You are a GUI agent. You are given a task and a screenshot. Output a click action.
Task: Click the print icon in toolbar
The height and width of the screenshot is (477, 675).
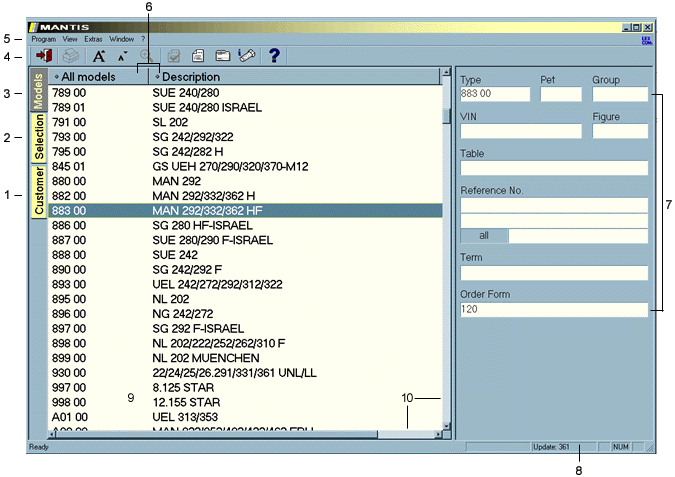pyautogui.click(x=72, y=57)
